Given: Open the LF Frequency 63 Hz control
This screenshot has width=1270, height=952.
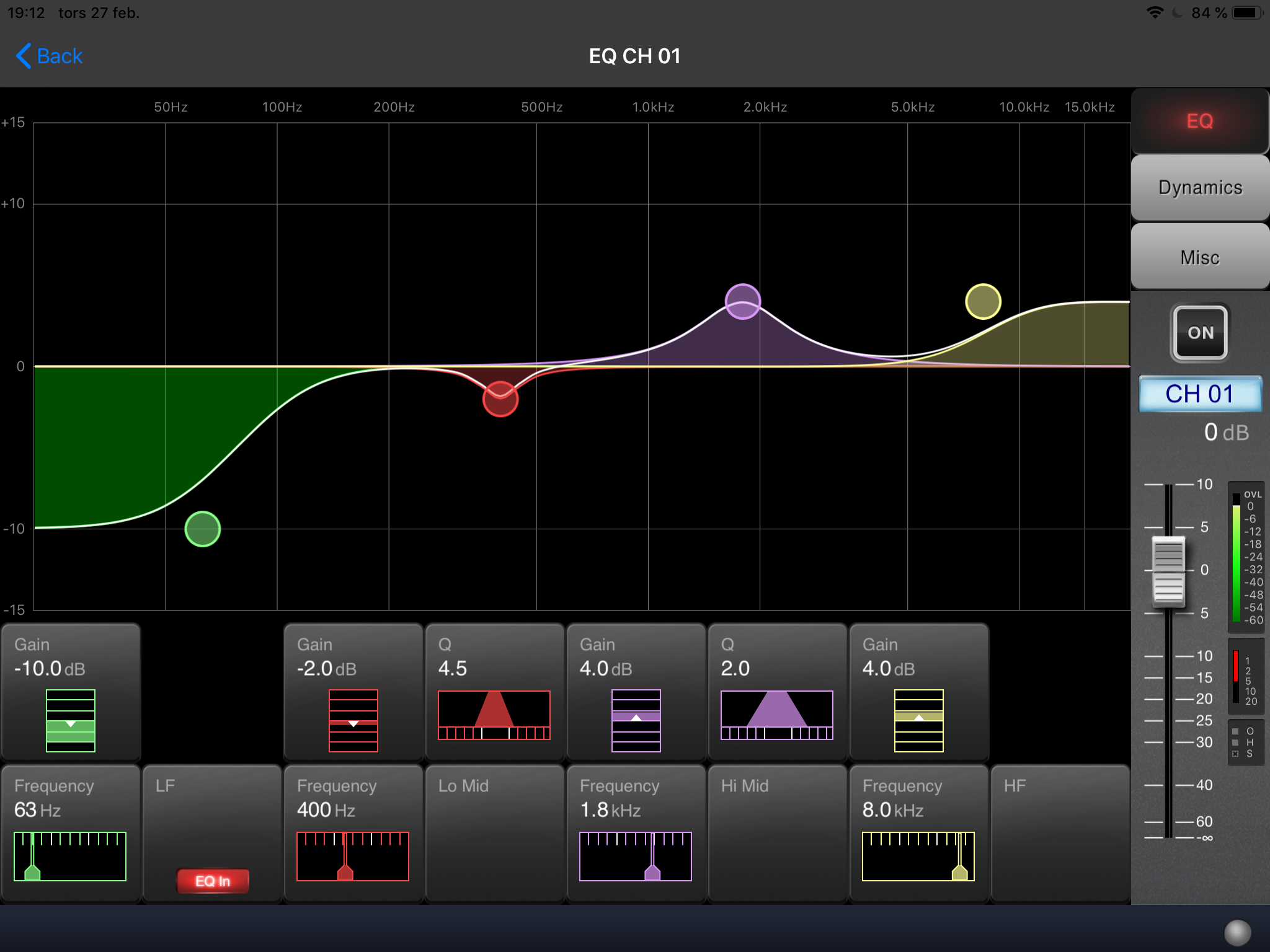Looking at the screenshot, I should point(70,832).
